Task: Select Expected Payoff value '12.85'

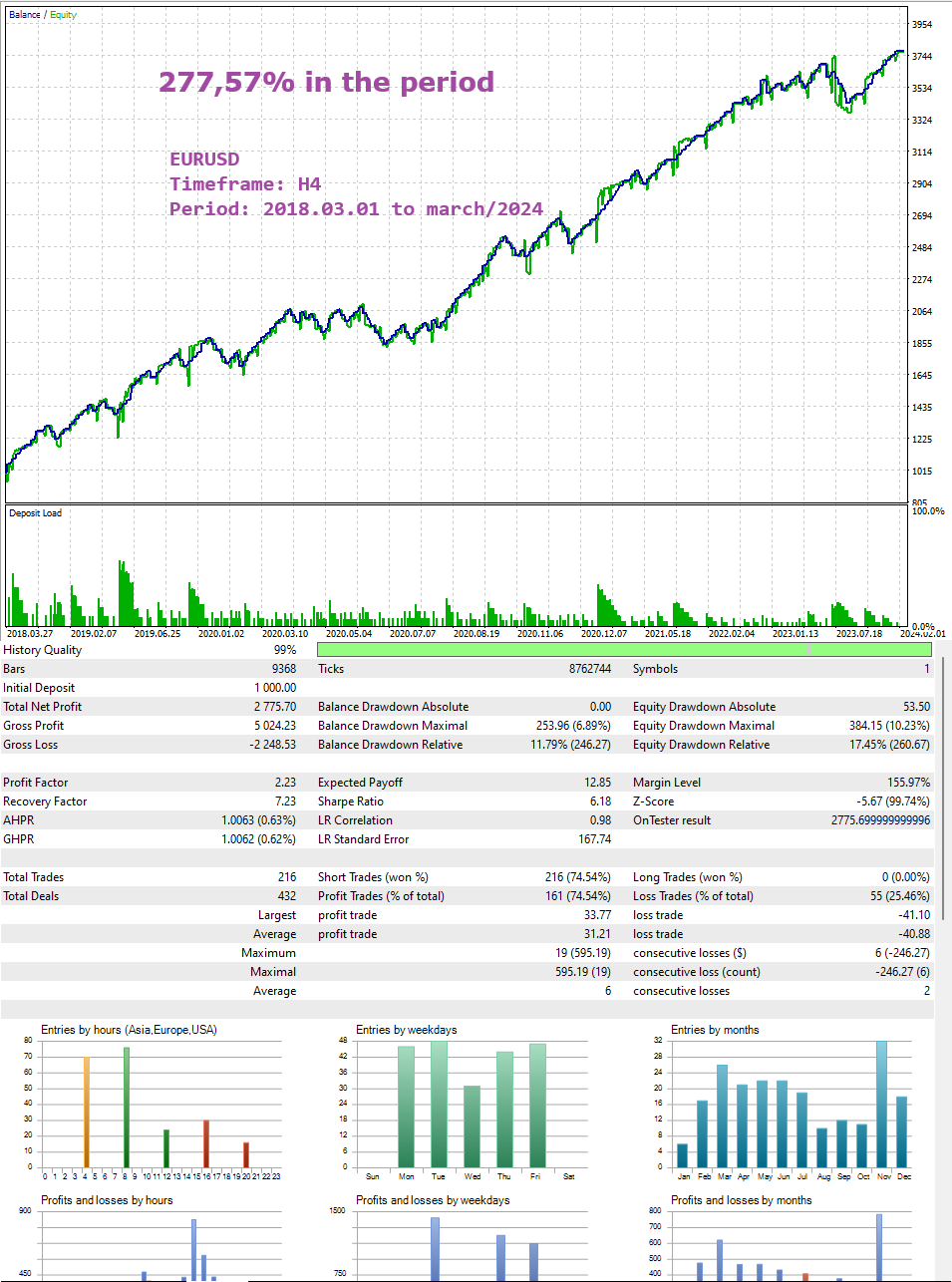Action: tap(598, 783)
